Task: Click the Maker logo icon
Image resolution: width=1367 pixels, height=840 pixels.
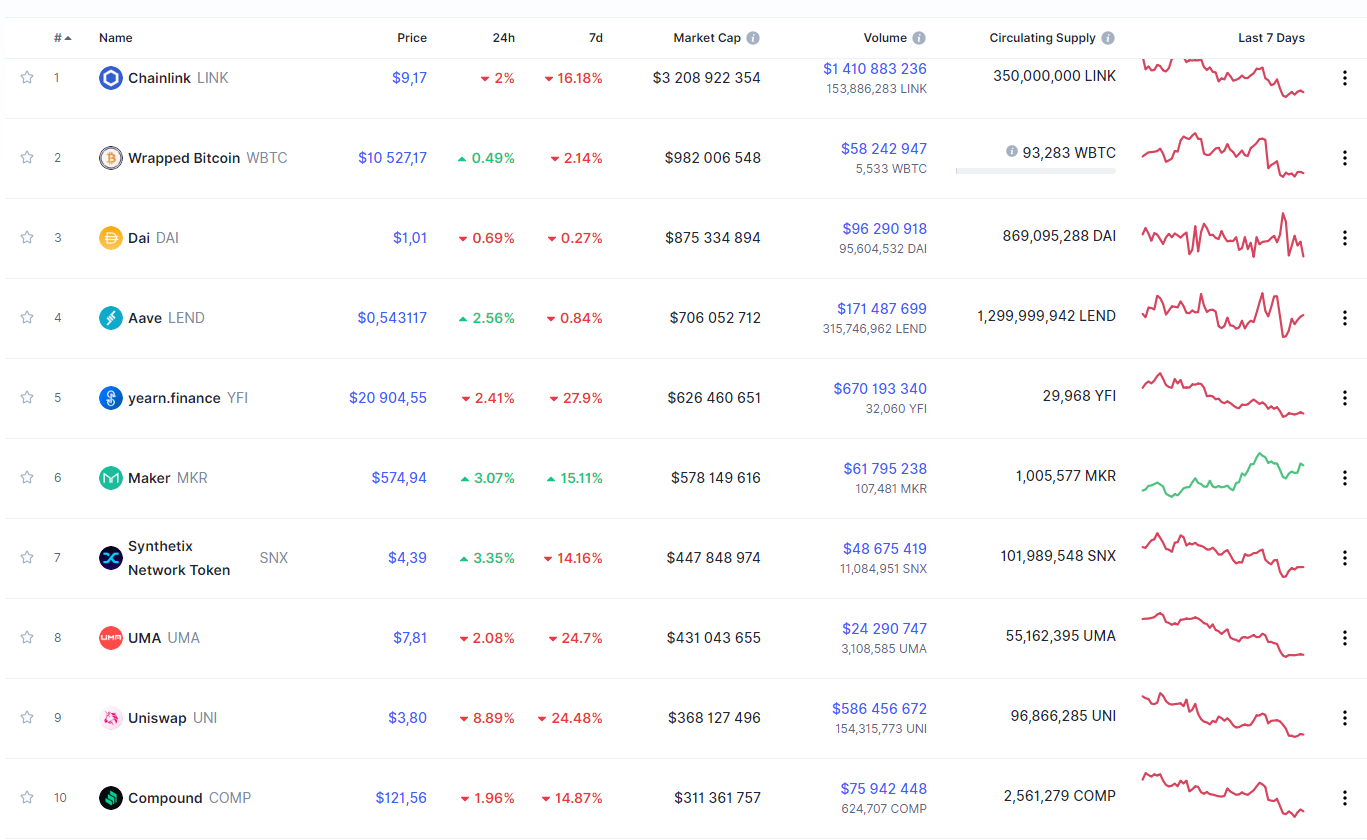Action: click(111, 478)
